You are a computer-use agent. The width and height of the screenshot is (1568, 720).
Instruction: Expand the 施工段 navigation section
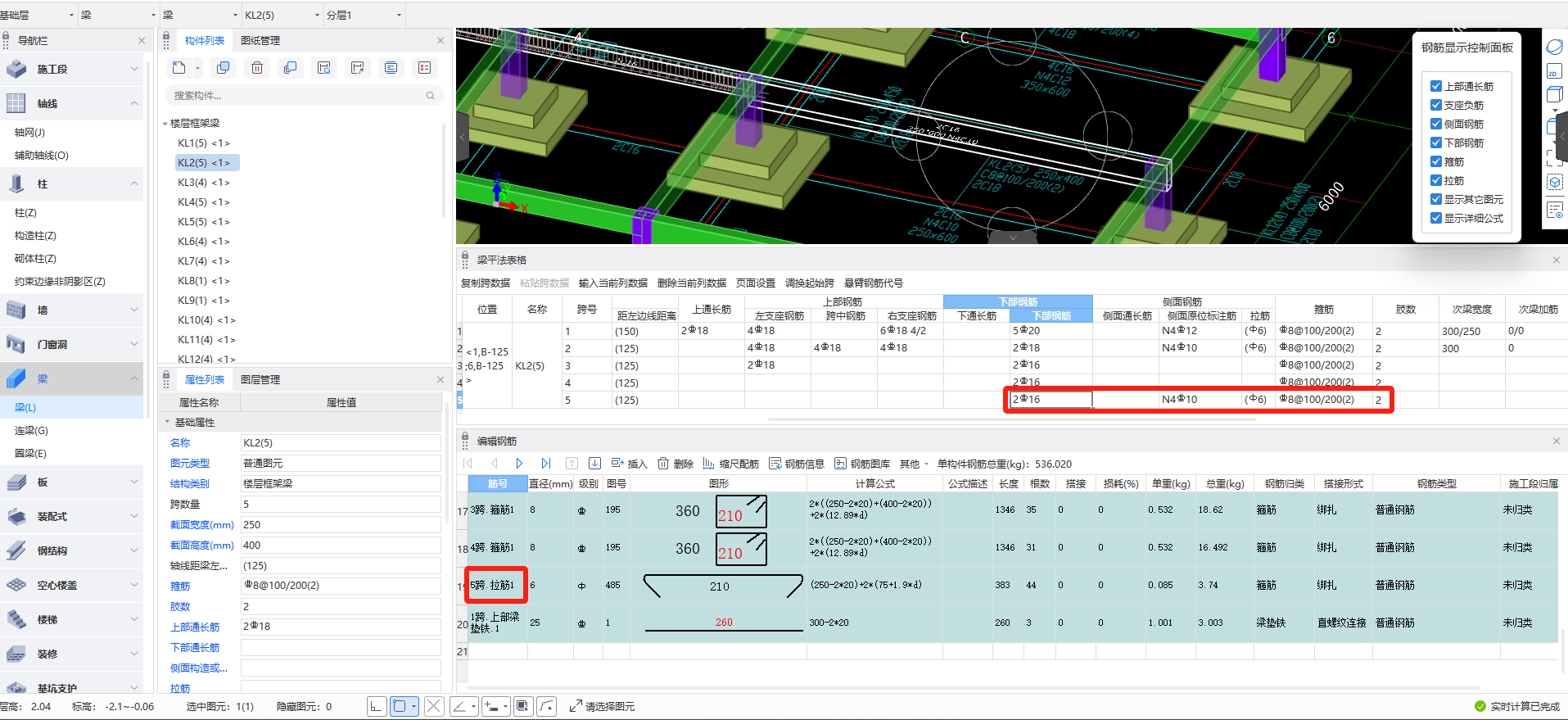(134, 69)
